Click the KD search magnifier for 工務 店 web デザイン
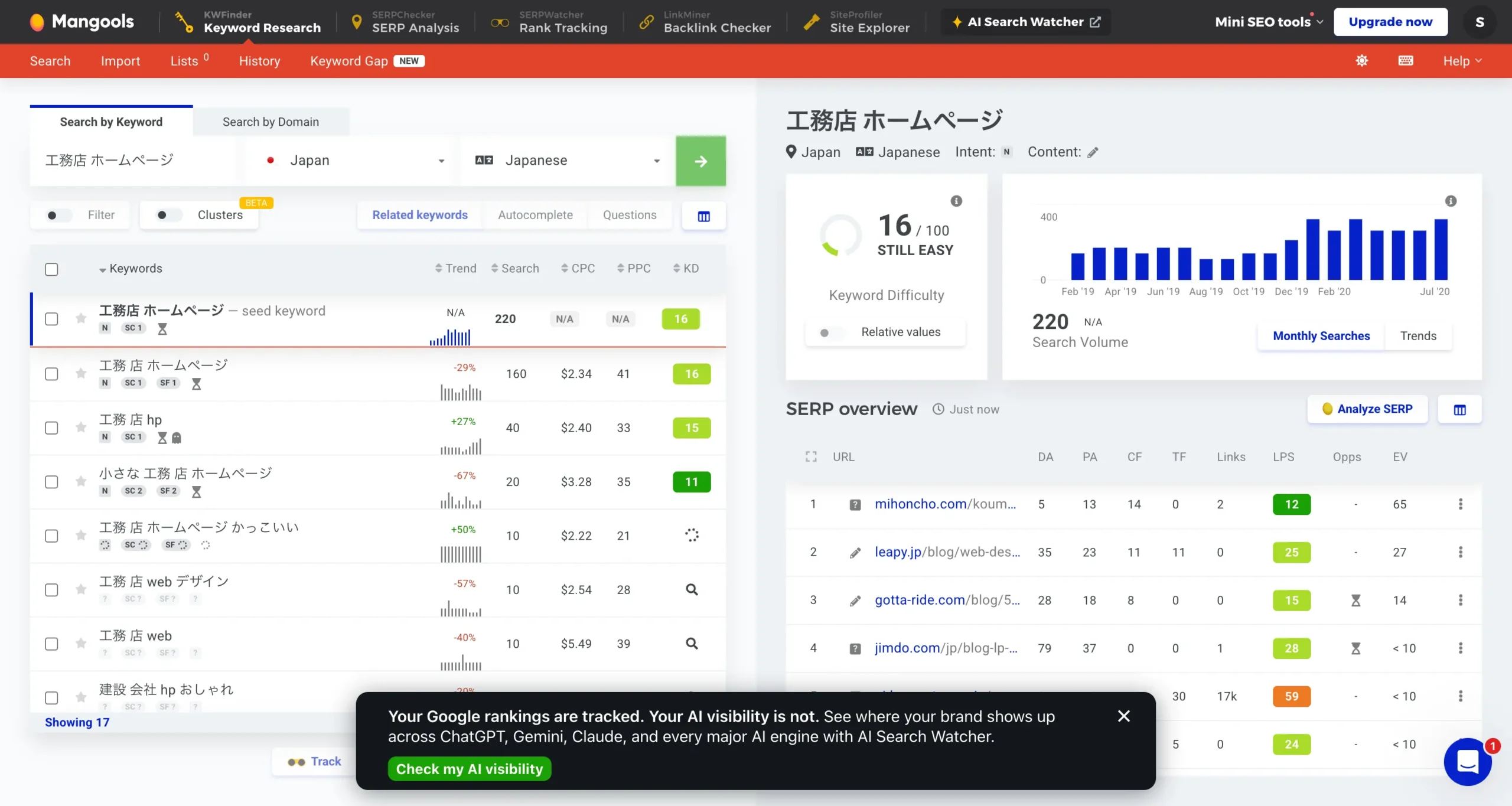 [x=692, y=589]
